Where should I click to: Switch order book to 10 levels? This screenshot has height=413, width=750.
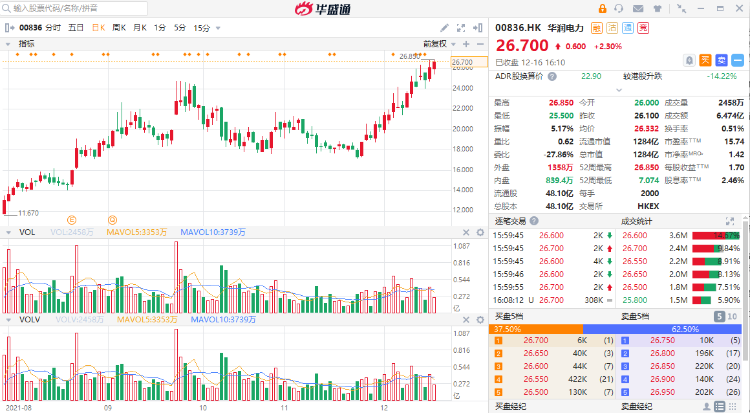pos(732,316)
